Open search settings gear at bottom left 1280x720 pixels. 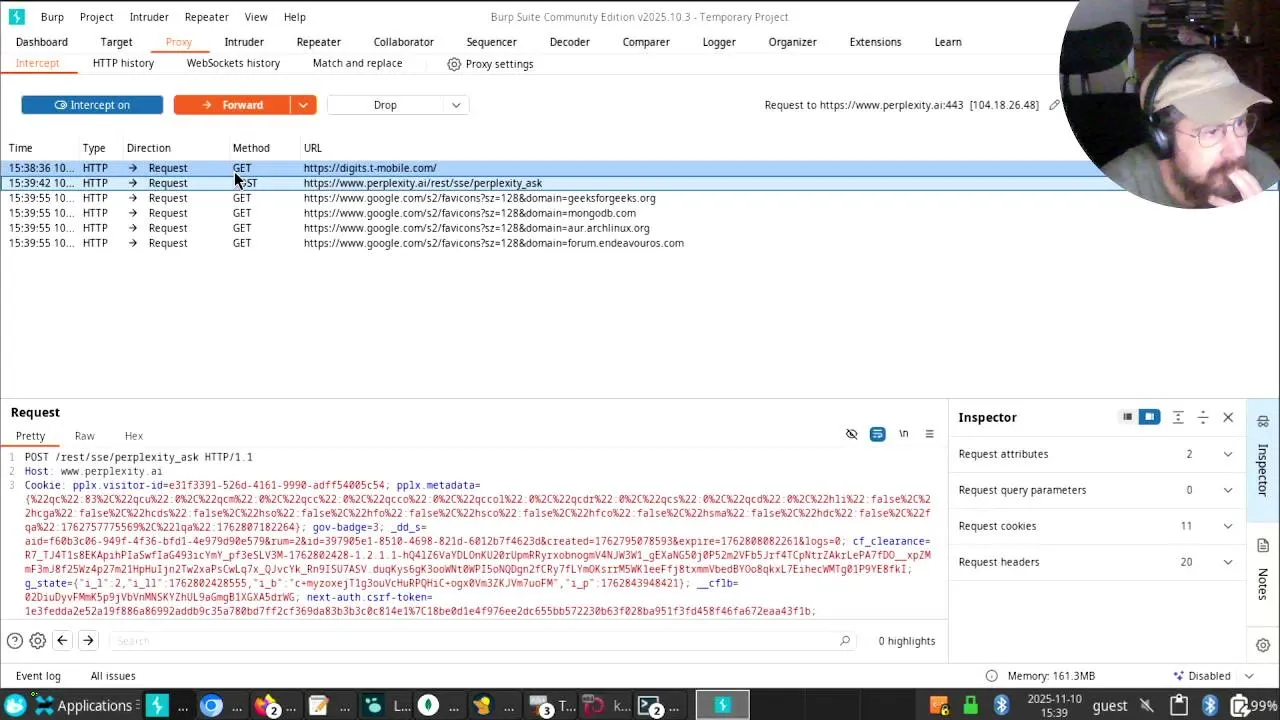click(x=38, y=641)
